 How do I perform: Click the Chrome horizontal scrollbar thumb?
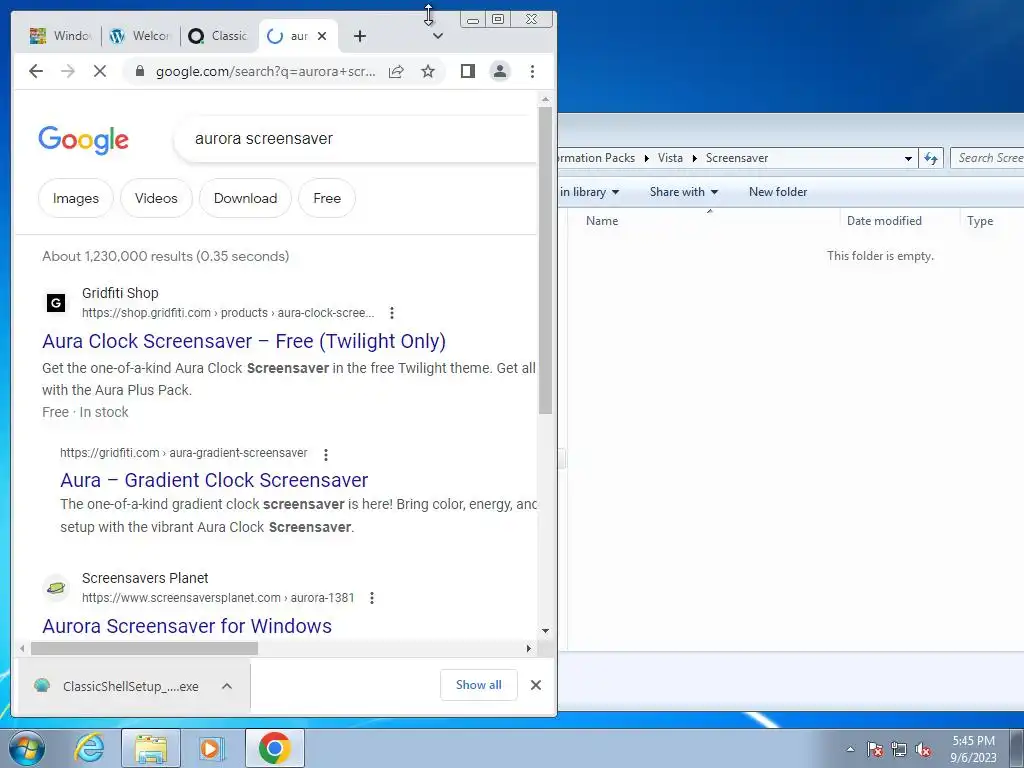click(x=144, y=648)
